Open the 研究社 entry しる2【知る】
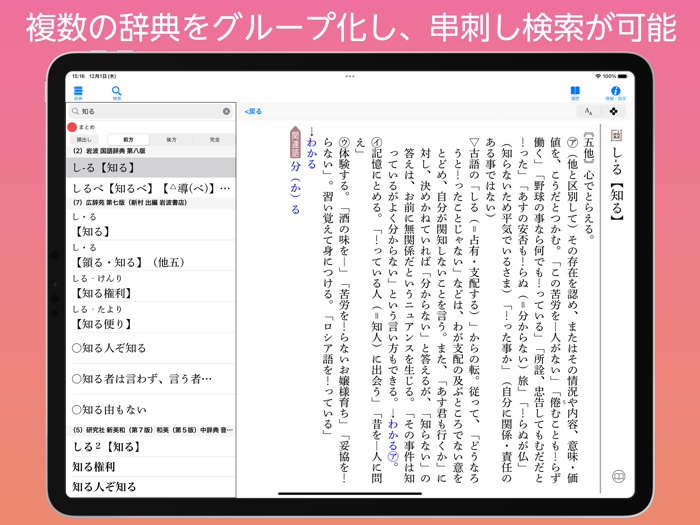Viewport: 700px width, 525px height. pyautogui.click(x=150, y=446)
